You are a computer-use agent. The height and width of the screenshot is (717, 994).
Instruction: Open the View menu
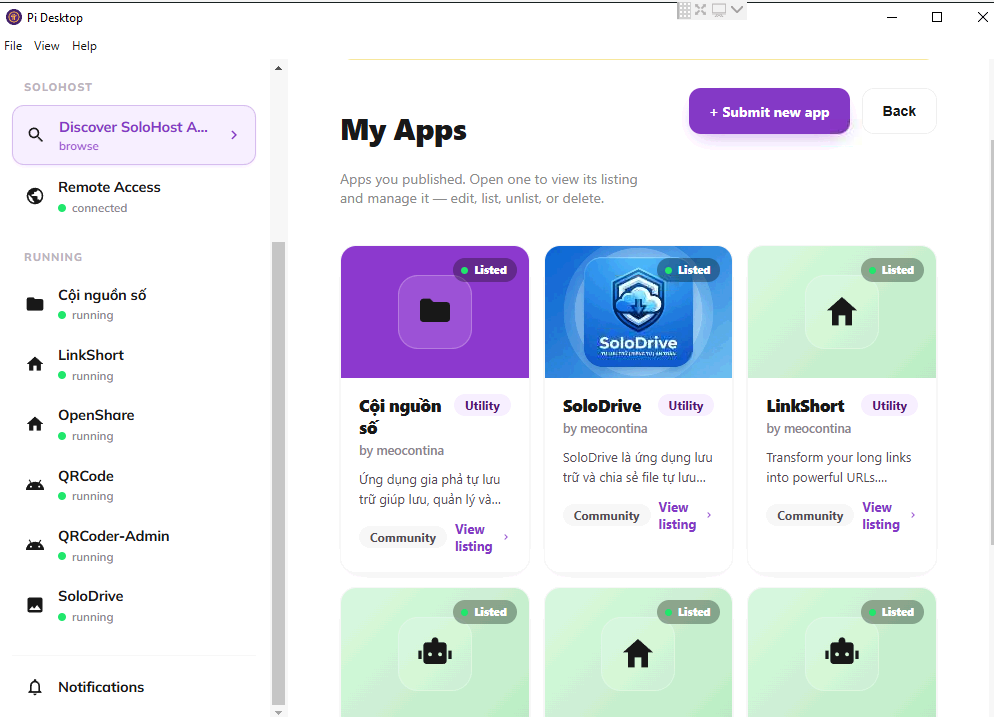(x=46, y=46)
